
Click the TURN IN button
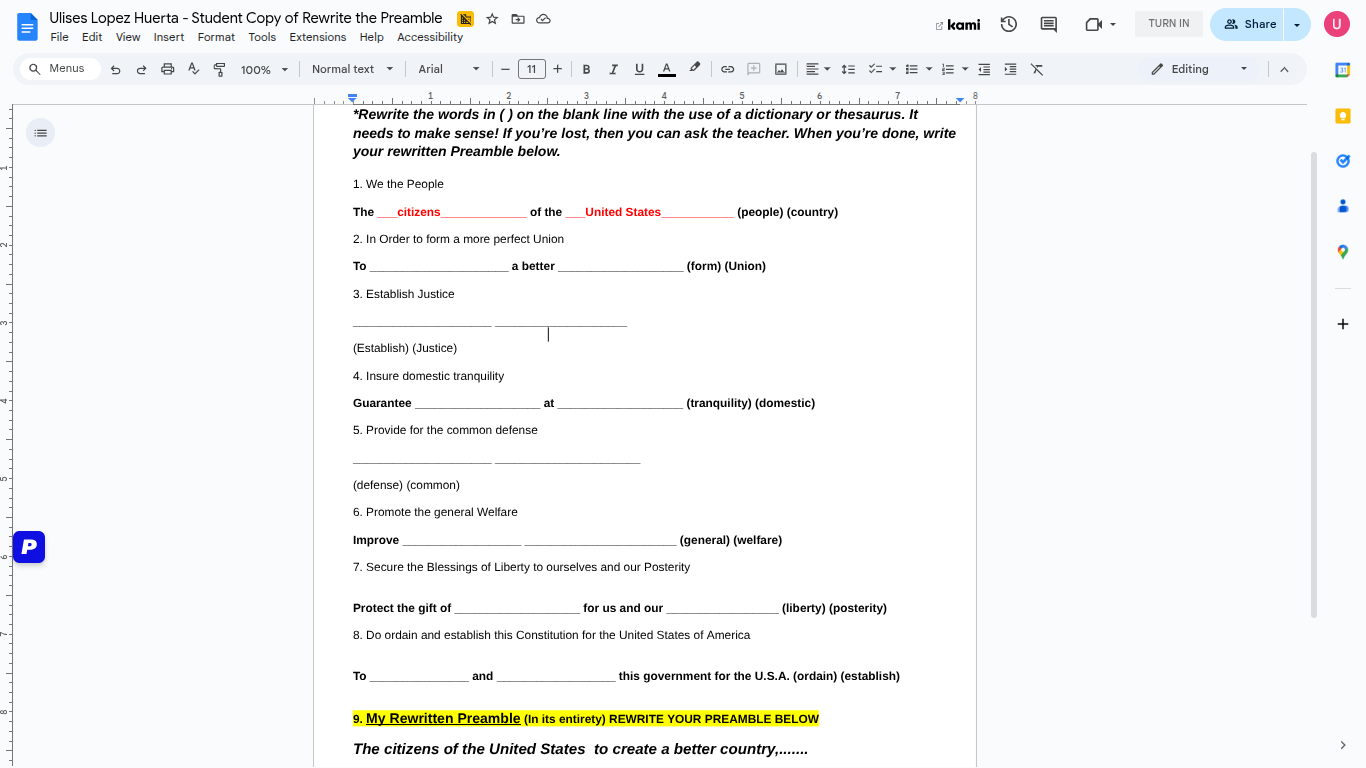tap(1168, 22)
